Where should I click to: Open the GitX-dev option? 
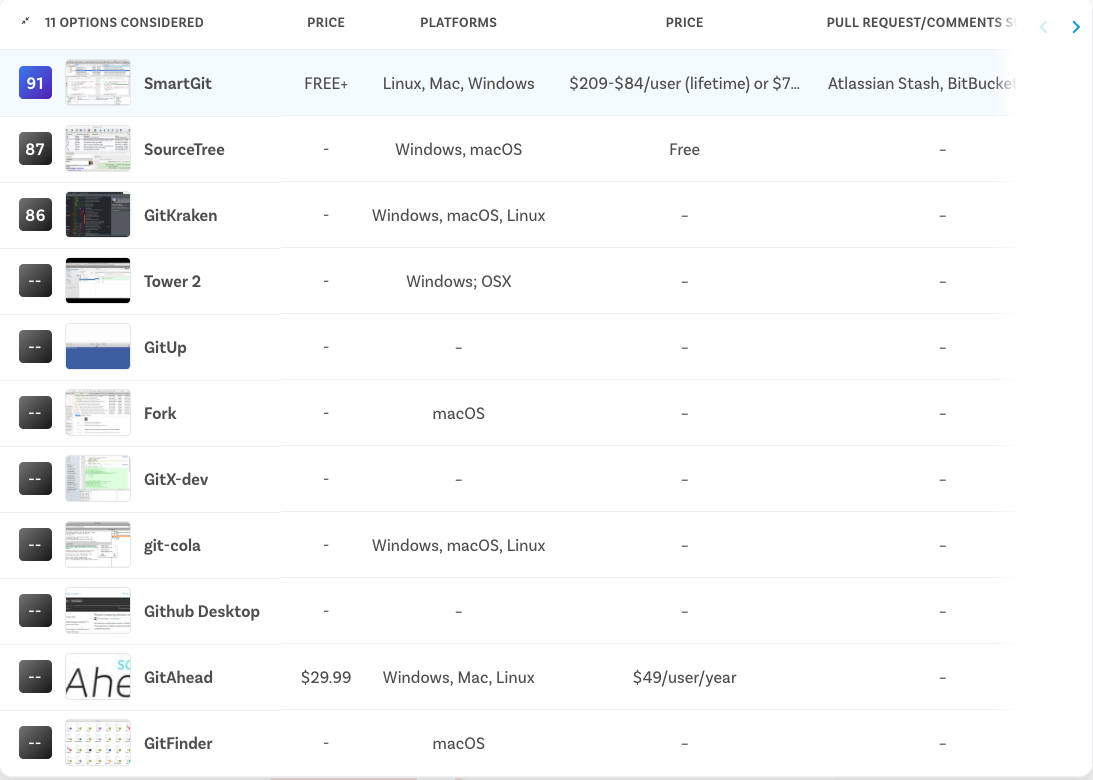(176, 480)
